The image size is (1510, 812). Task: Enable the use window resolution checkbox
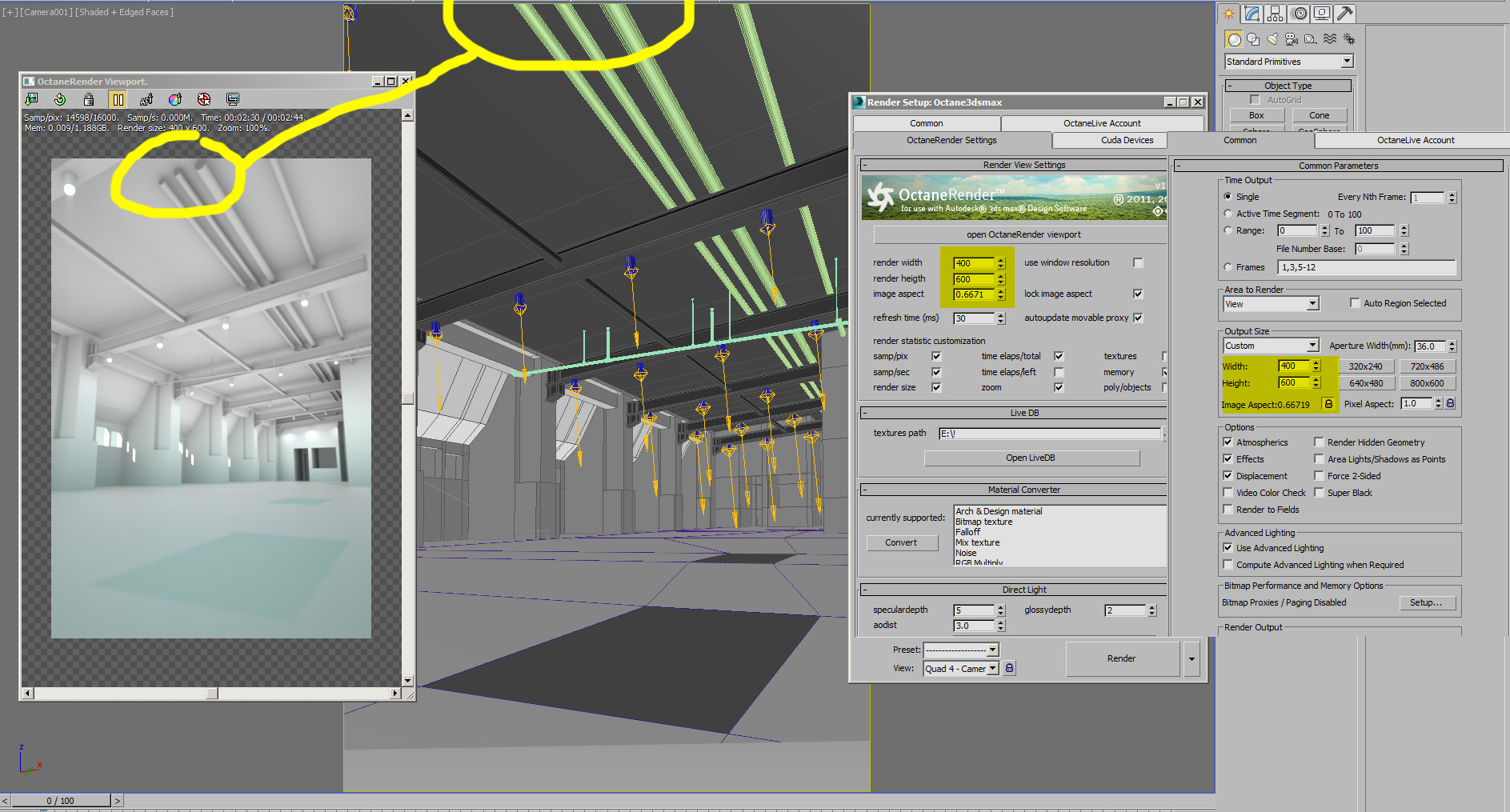click(1138, 262)
